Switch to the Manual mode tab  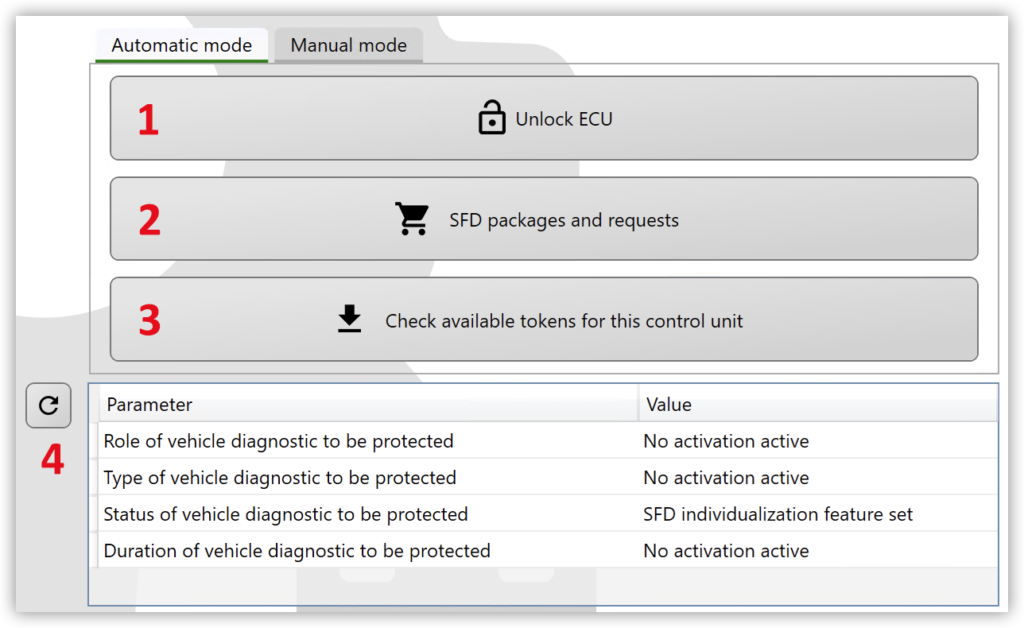[x=348, y=45]
